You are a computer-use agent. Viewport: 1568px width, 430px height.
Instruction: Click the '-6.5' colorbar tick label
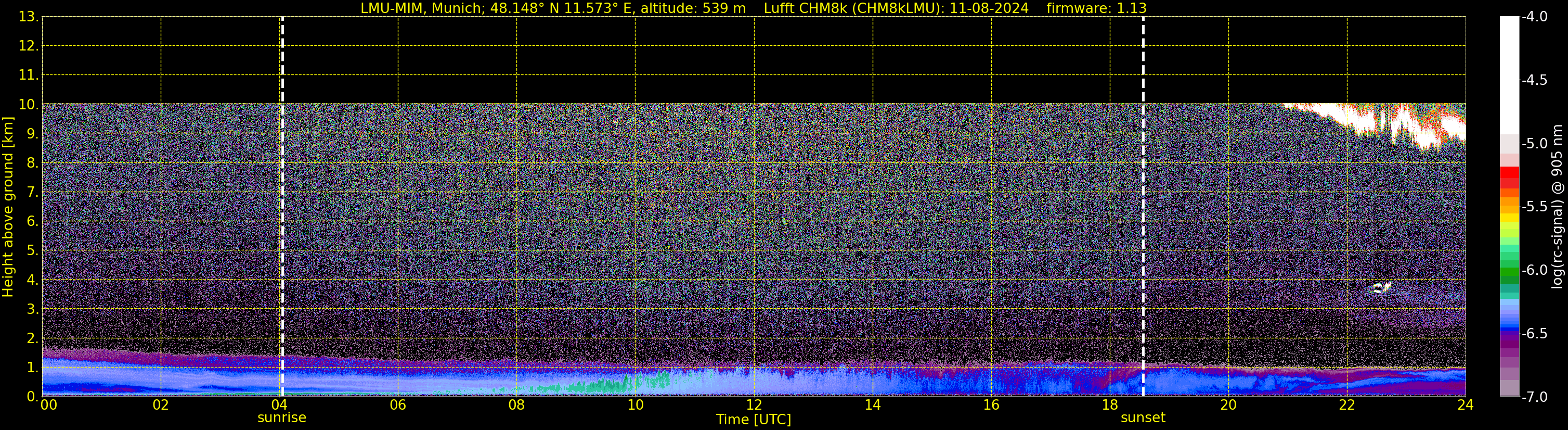tap(1534, 334)
